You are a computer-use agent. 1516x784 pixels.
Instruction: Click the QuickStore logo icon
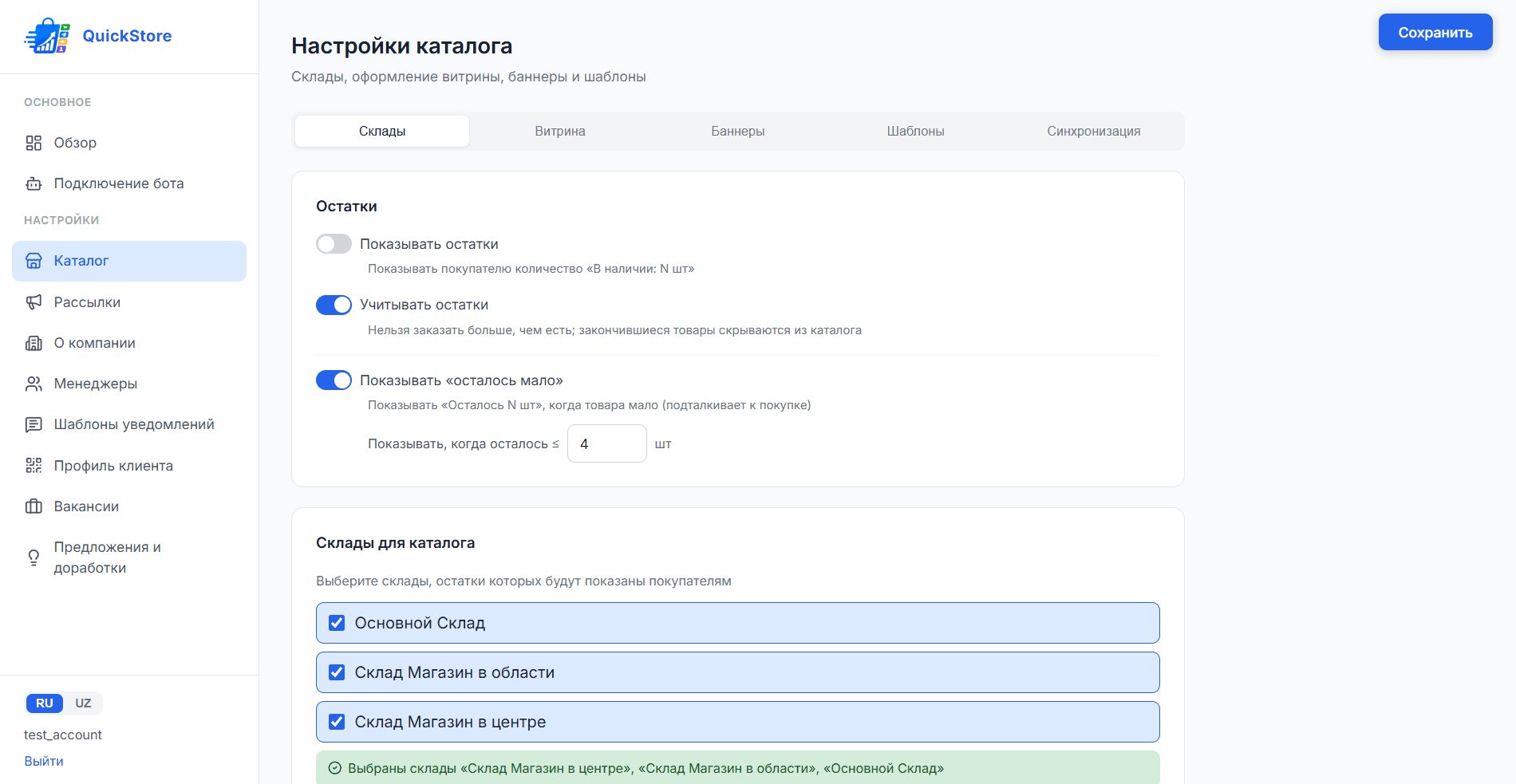point(47,36)
